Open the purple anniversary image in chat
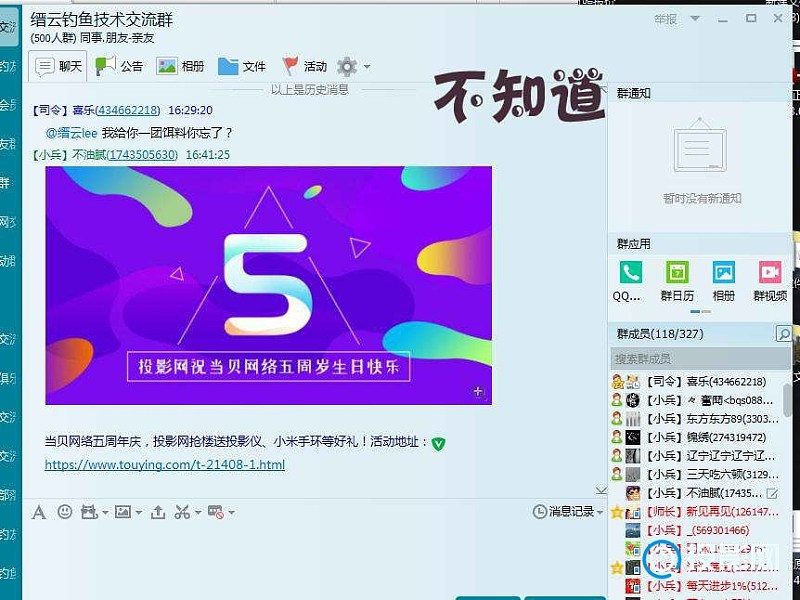Screen dimensions: 800x600 pos(268,285)
